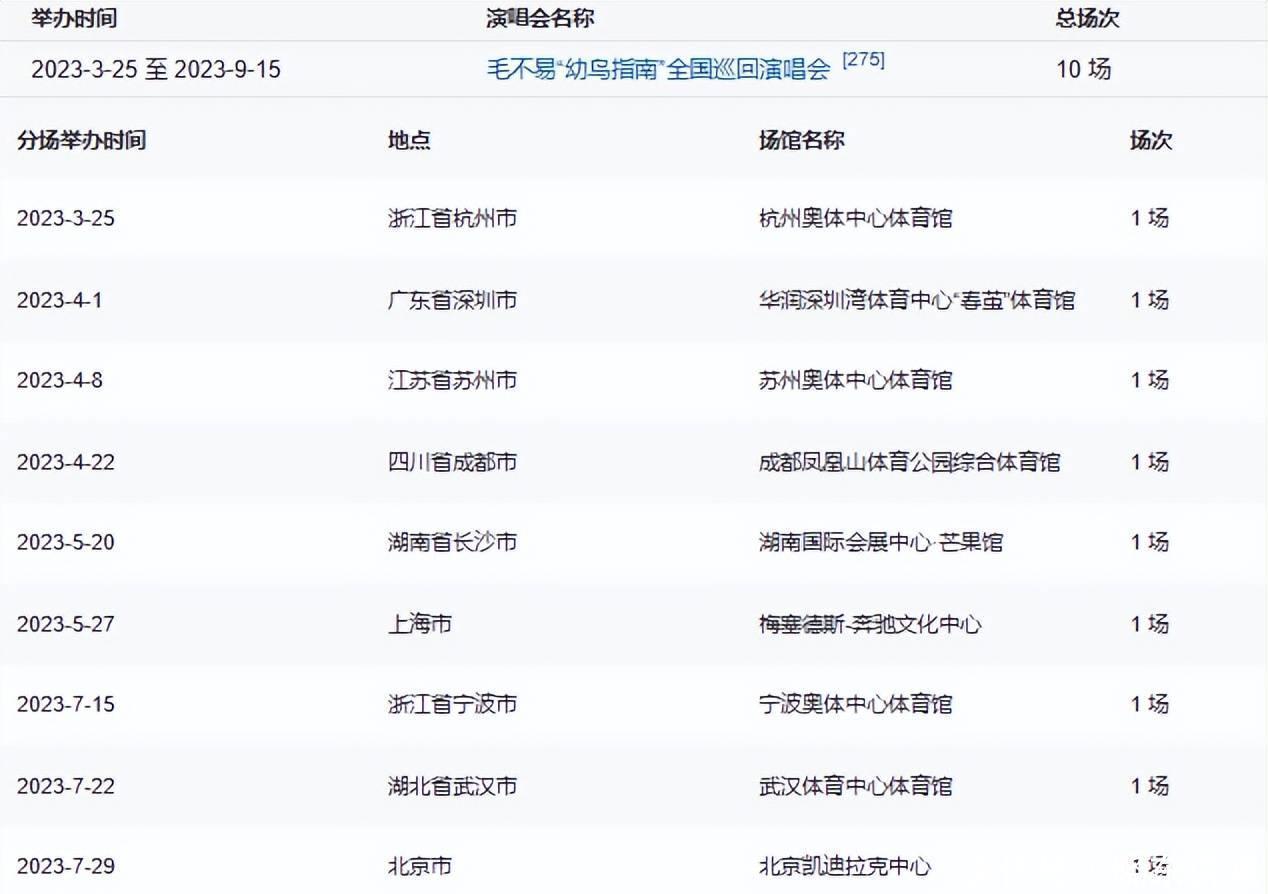
Task: Select the 广东省深圳市 location cell
Action: pos(452,300)
